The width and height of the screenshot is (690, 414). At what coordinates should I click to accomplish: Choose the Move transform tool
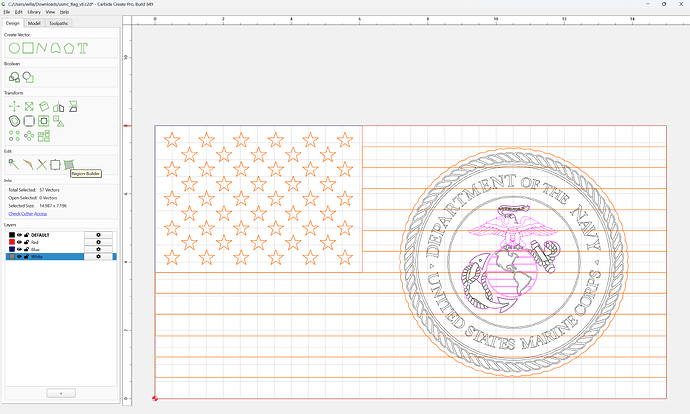pyautogui.click(x=14, y=106)
